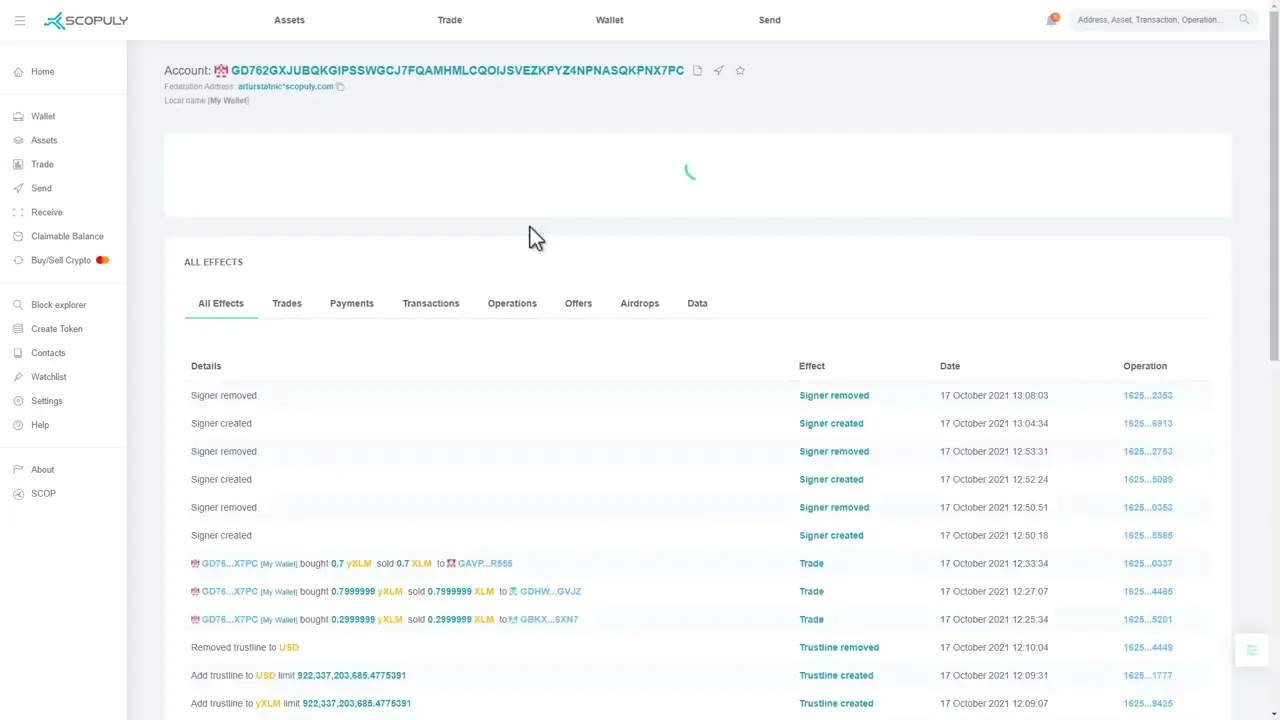
Task: Star the account as favorite
Action: (740, 70)
